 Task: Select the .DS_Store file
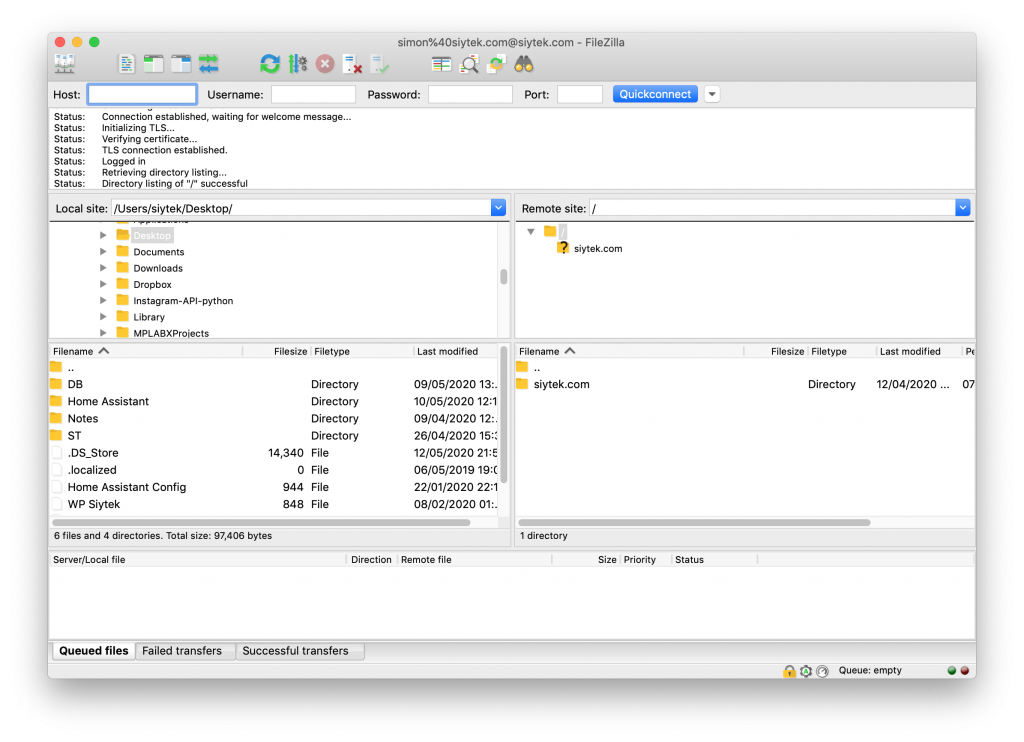point(274,453)
